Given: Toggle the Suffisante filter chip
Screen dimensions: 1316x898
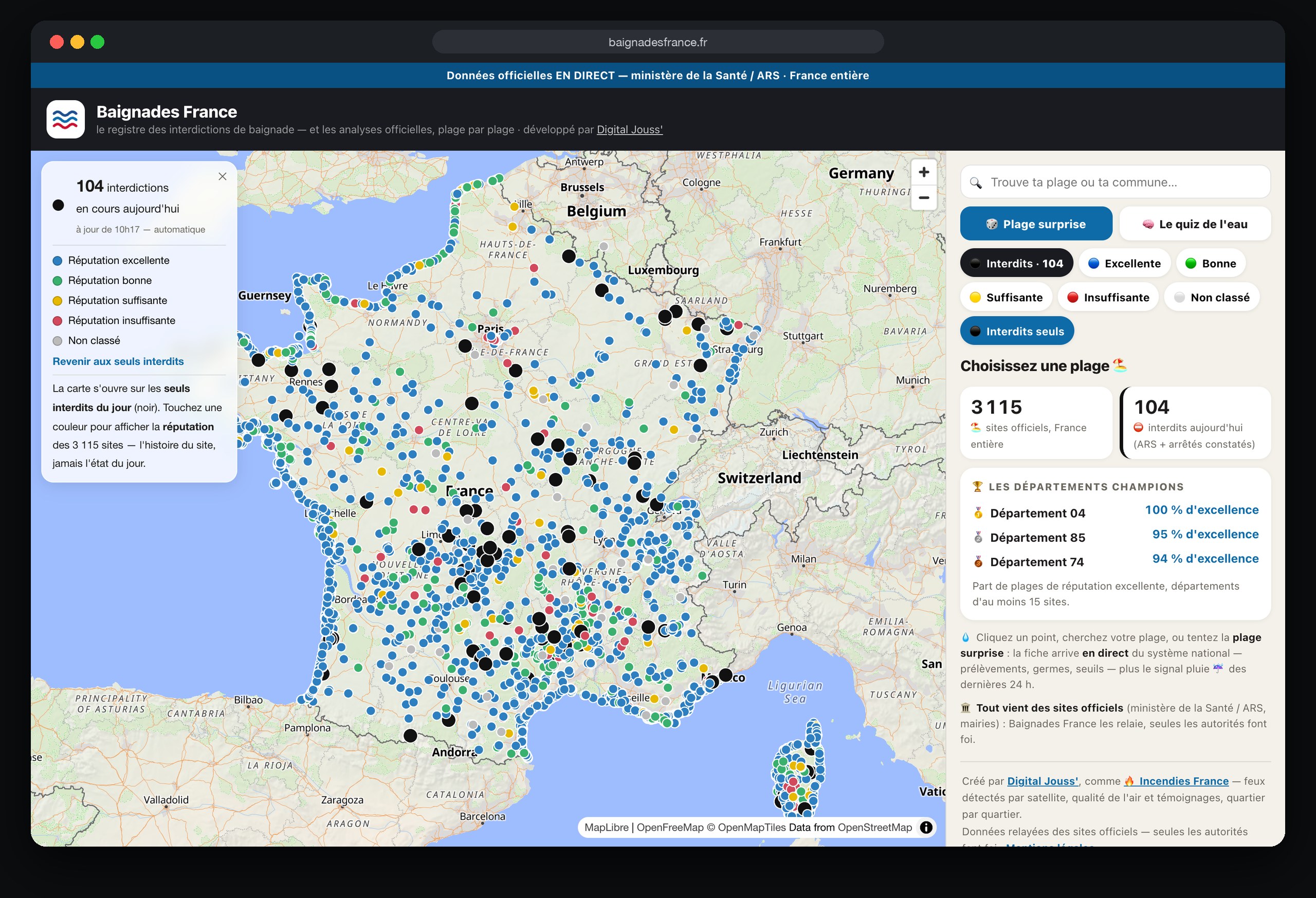Looking at the screenshot, I should click(x=1006, y=297).
